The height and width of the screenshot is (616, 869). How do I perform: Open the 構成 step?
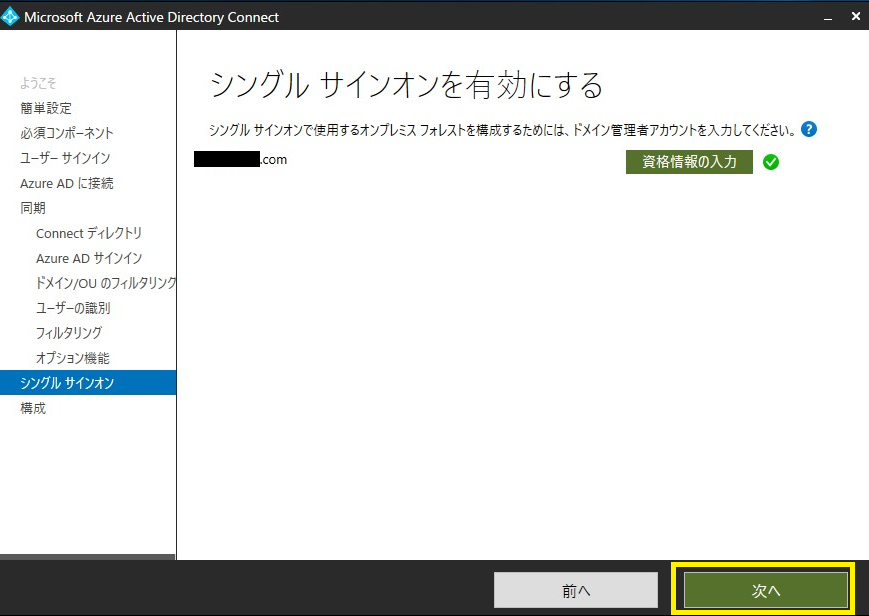coord(33,408)
